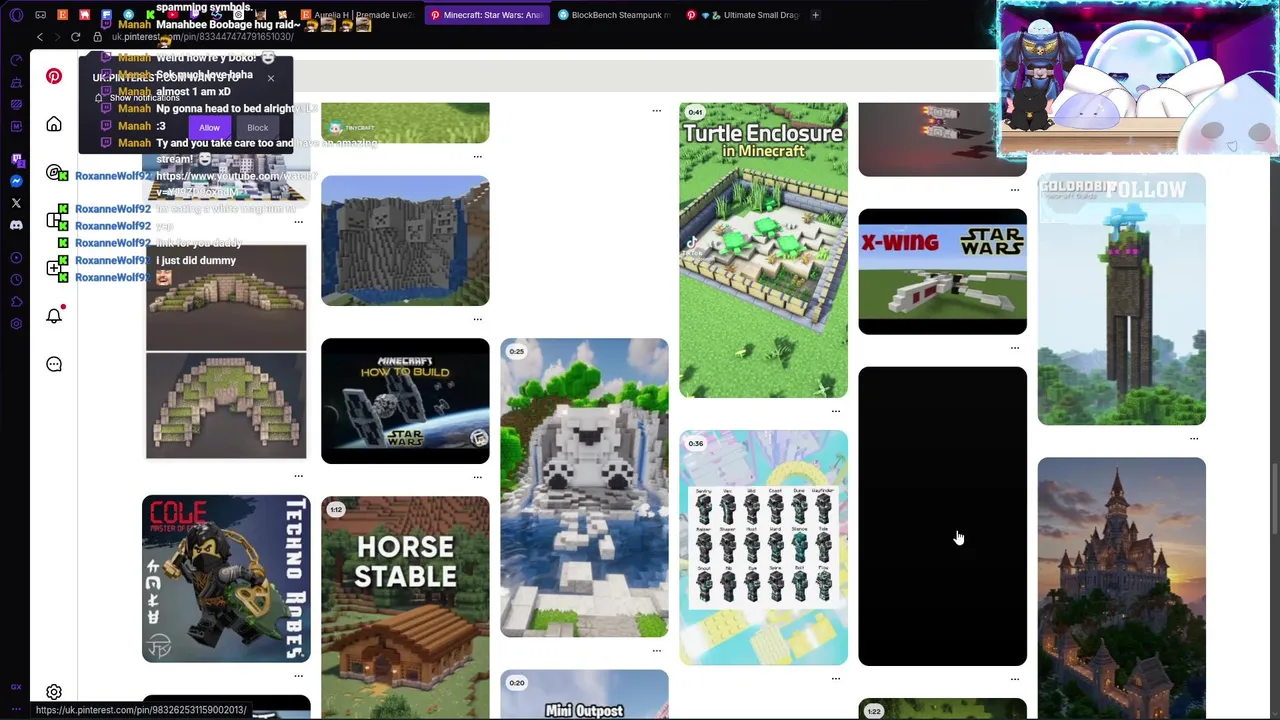Open X (Twitter) in Opera sidebar
Viewport: 1280px width, 720px height.
[x=16, y=203]
